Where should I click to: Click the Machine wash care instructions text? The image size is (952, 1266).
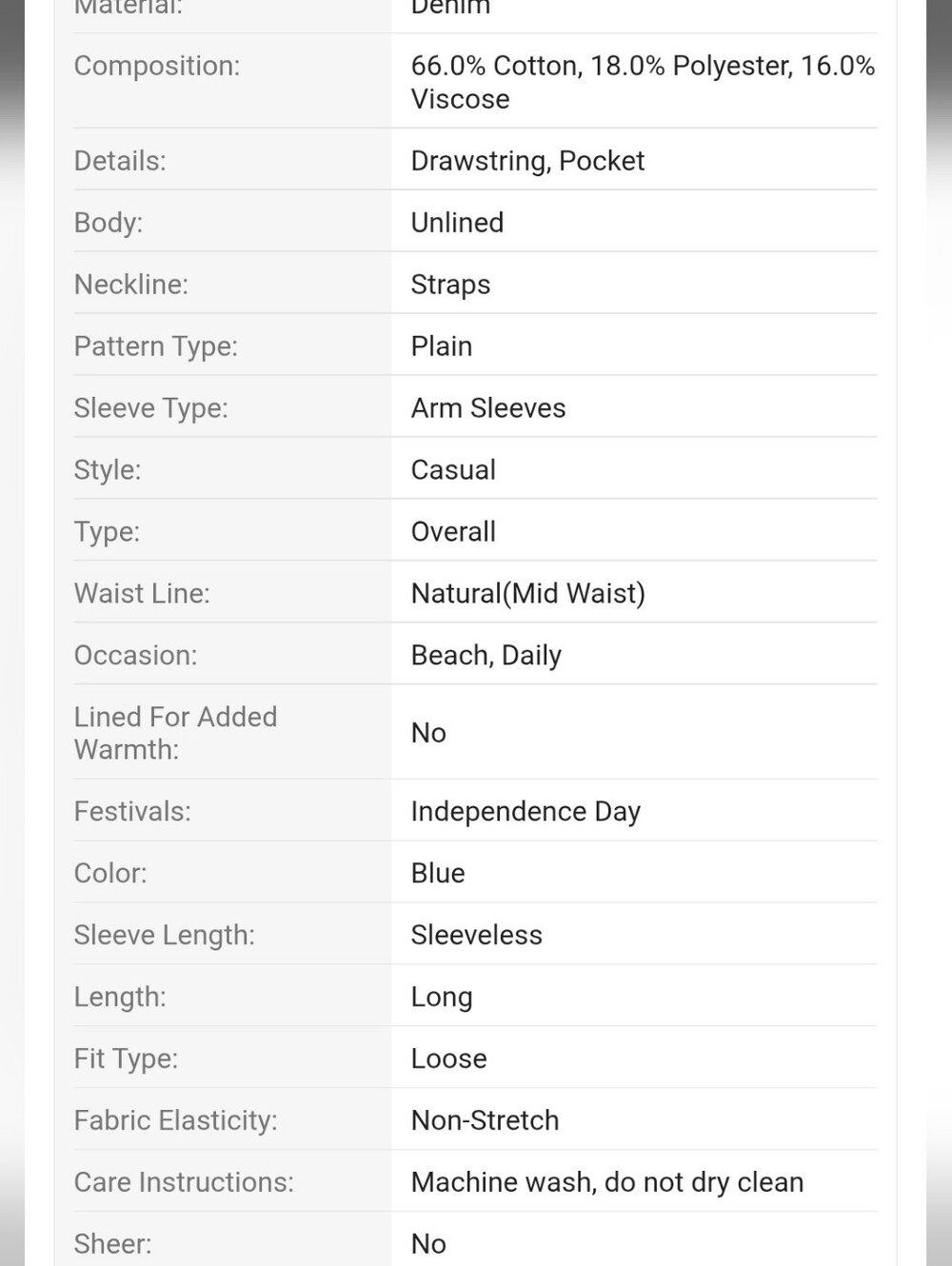point(607,1182)
